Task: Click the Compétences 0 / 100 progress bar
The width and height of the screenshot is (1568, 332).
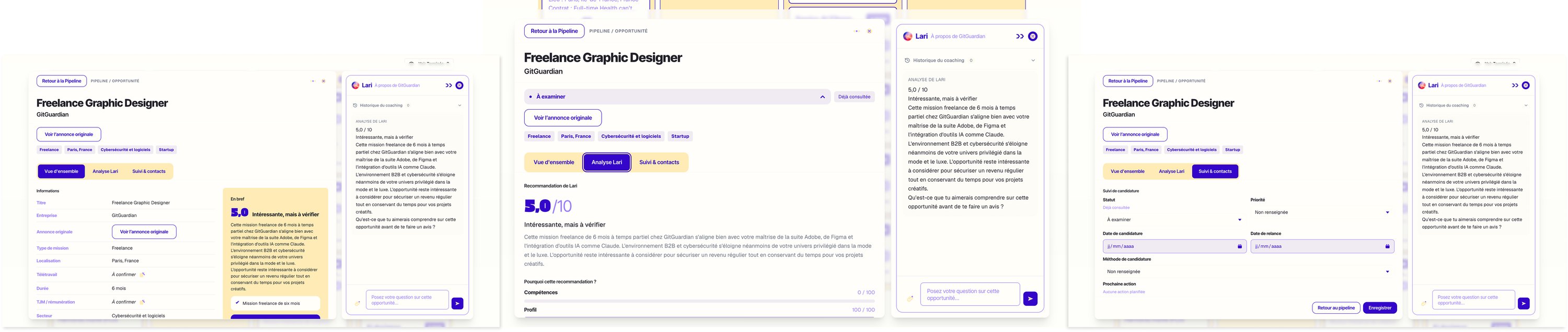Action: click(699, 301)
